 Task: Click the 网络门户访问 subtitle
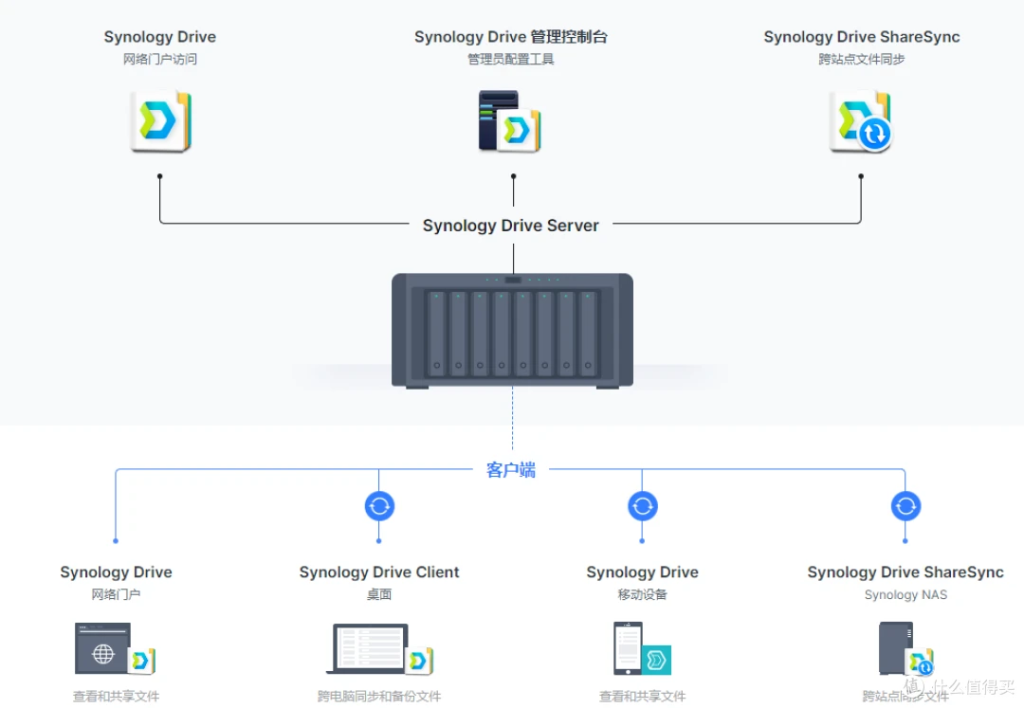(x=160, y=59)
